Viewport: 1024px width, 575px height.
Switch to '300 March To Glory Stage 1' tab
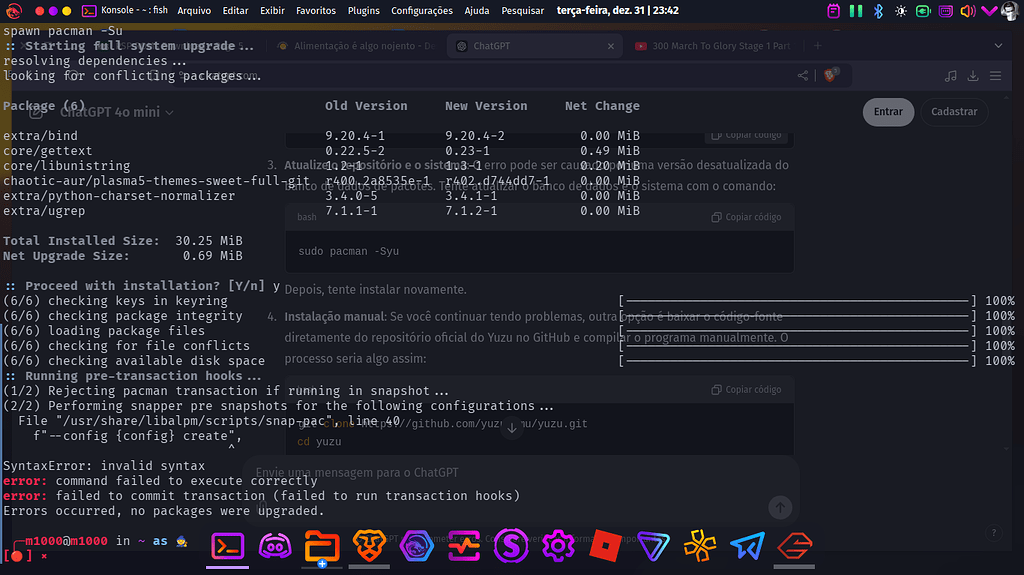tap(713, 46)
